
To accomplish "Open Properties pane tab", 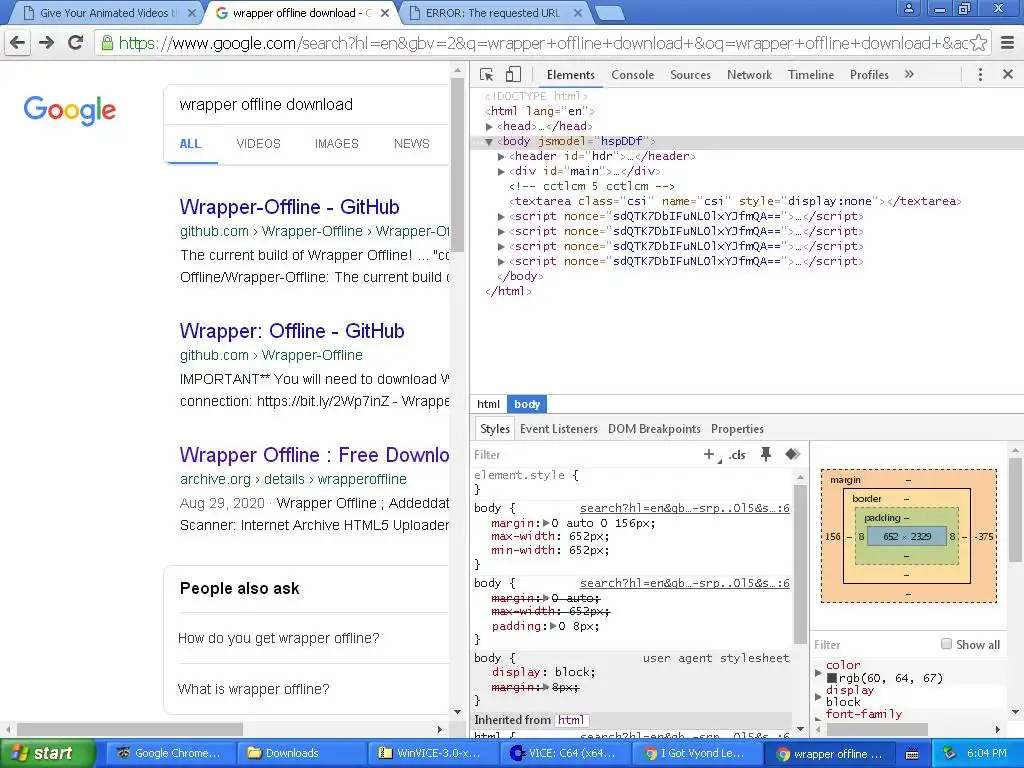I will [737, 429].
